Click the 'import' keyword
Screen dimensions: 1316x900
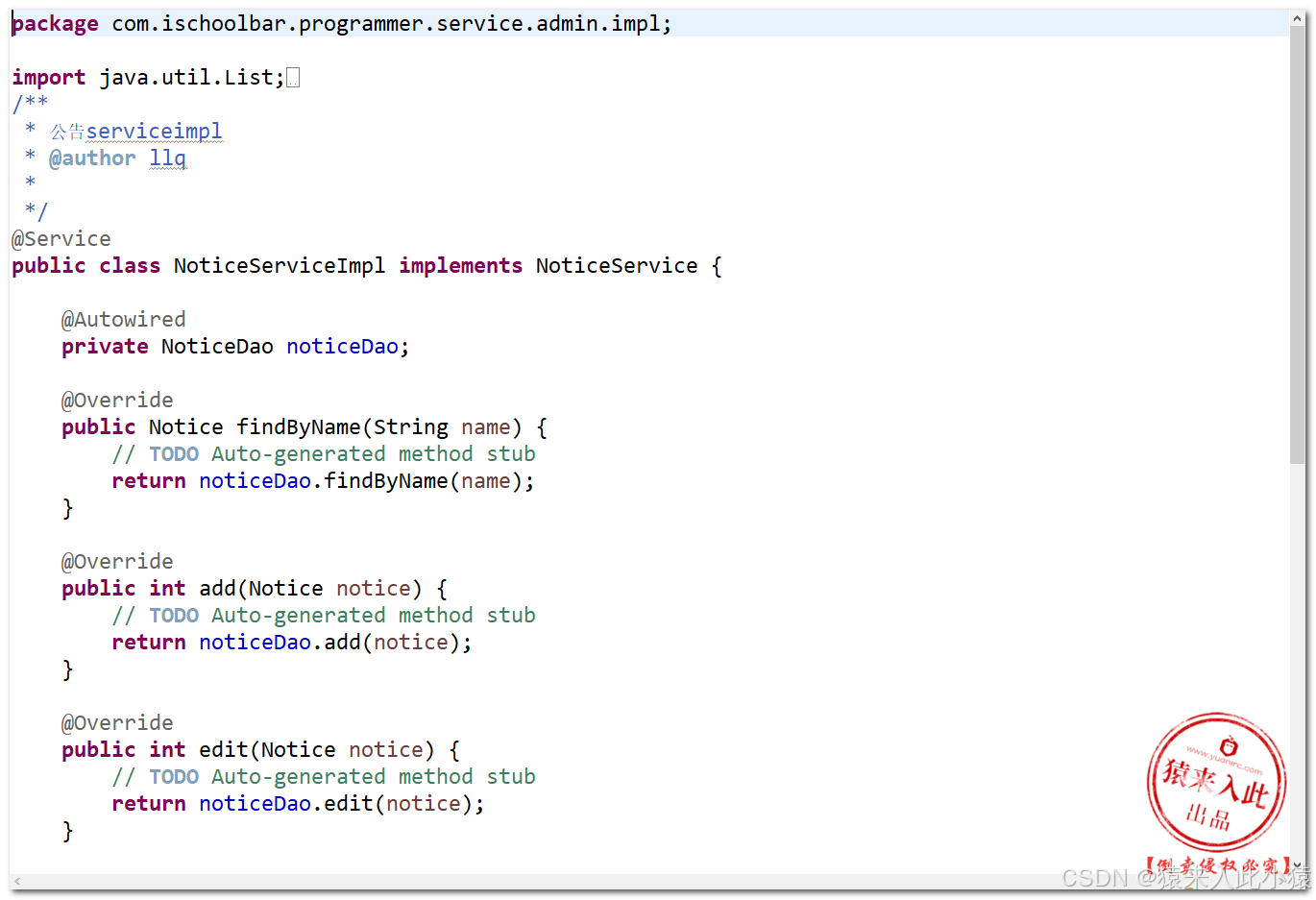pos(49,78)
